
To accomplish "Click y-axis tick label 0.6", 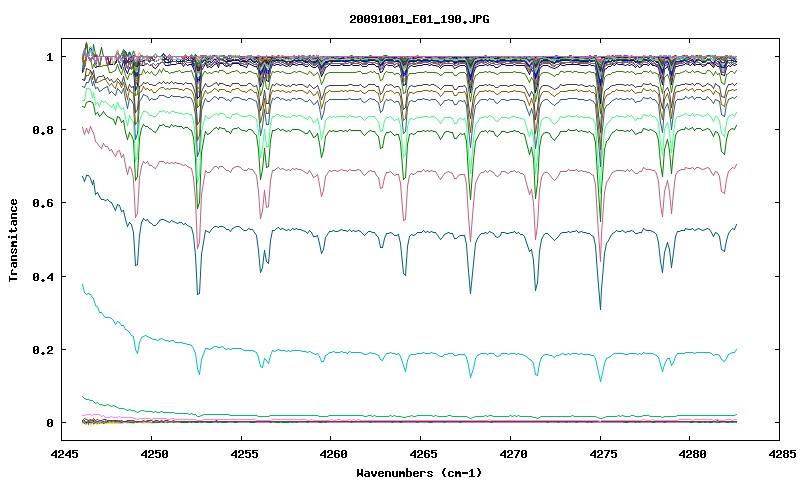I will pyautogui.click(x=42, y=203).
